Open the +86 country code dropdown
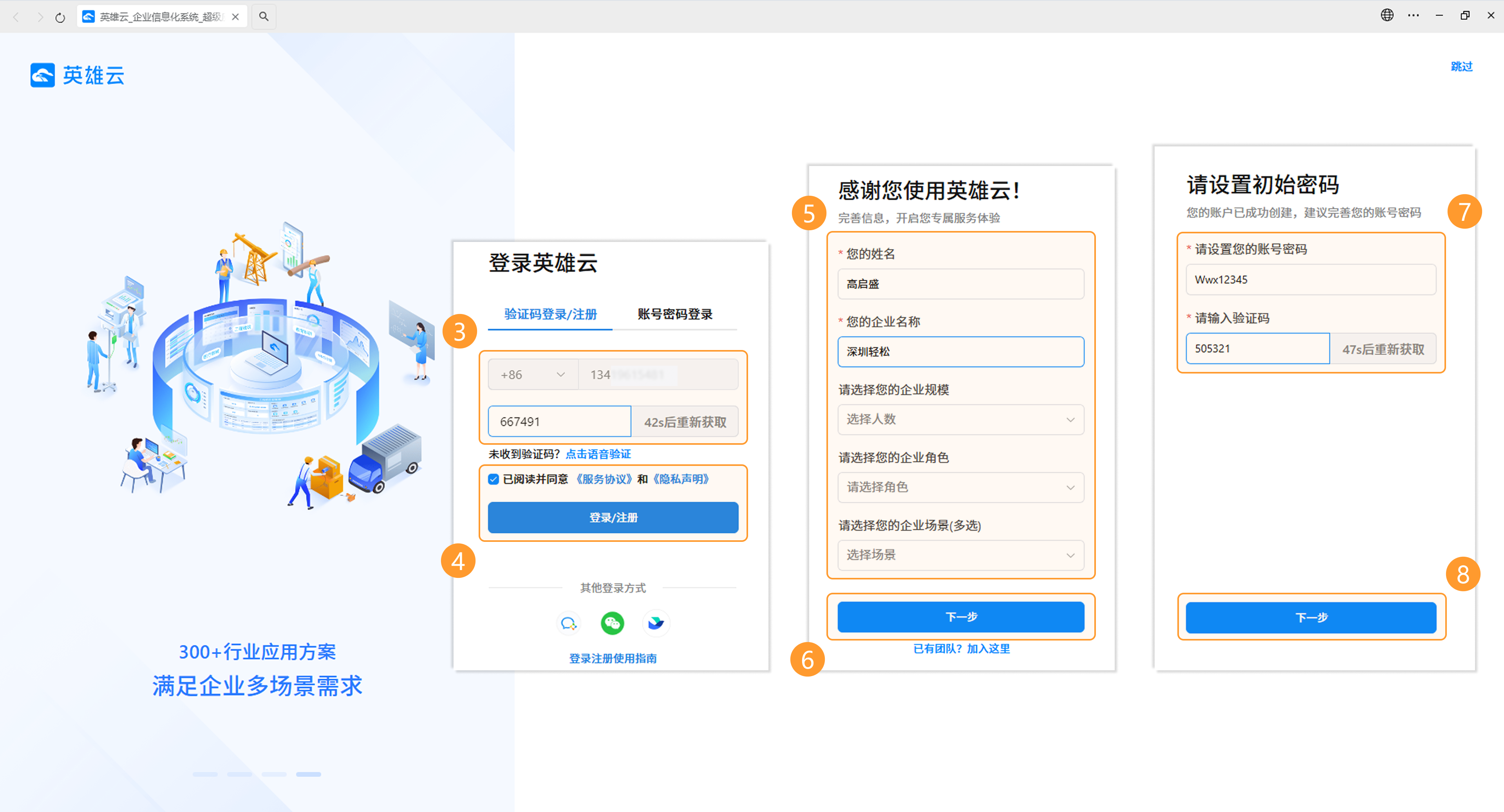The width and height of the screenshot is (1504, 812). tap(533, 375)
